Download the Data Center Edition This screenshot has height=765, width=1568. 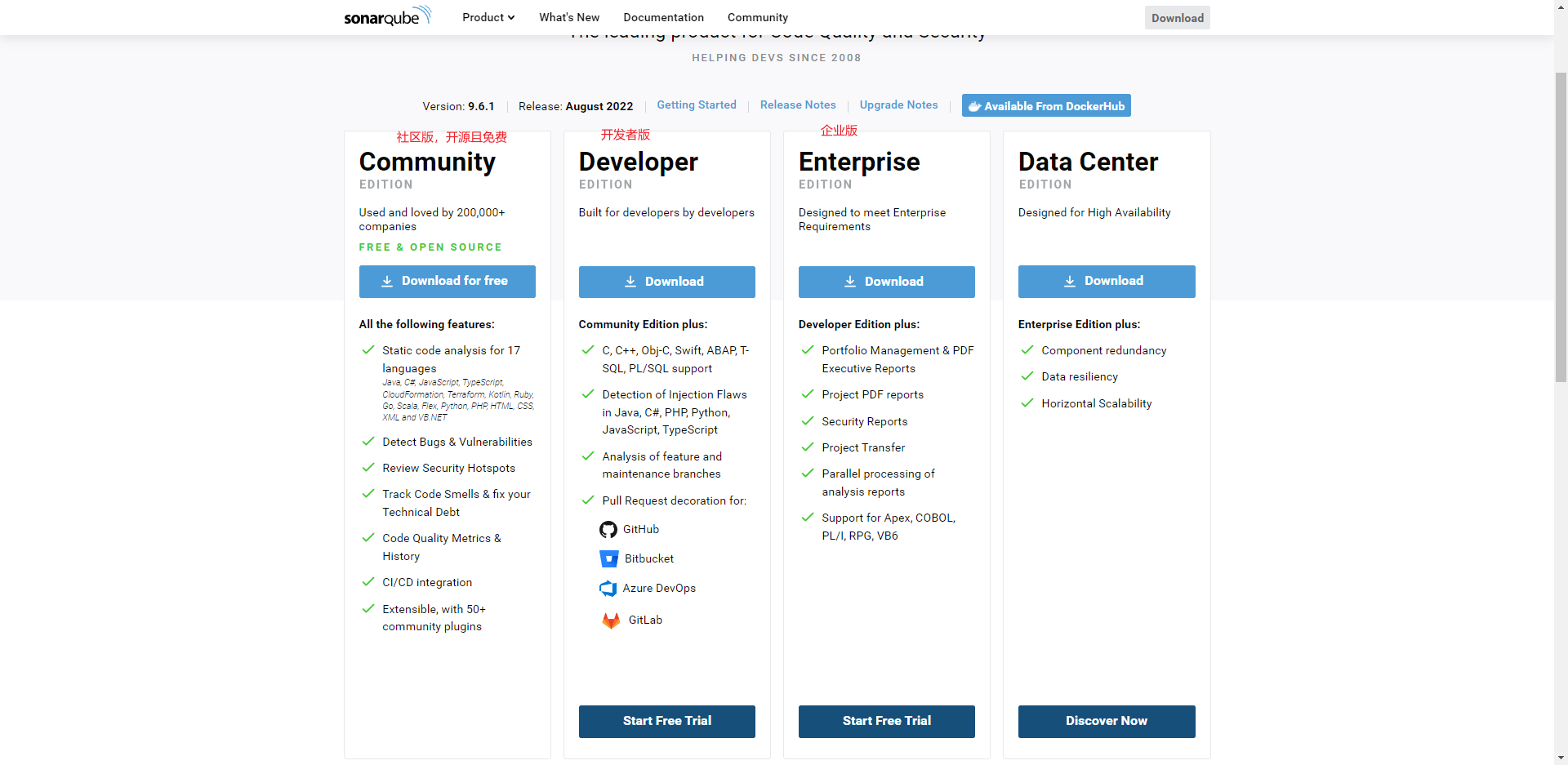click(x=1107, y=282)
